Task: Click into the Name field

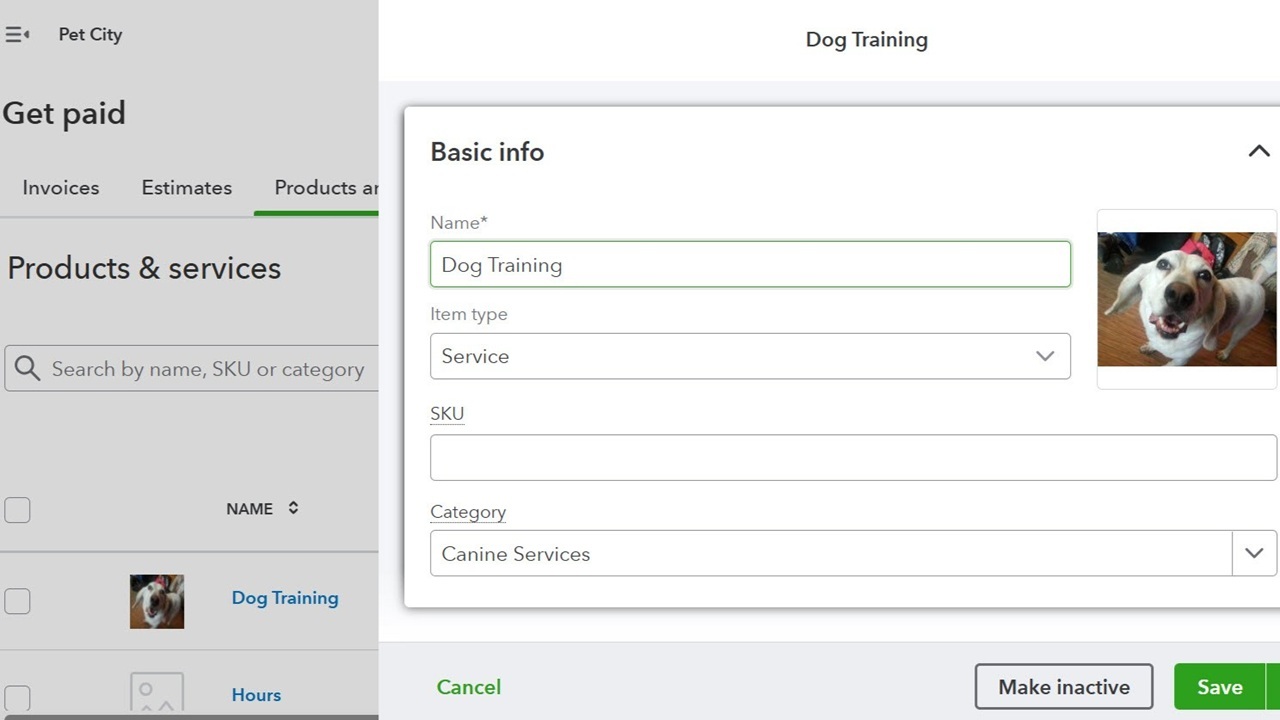Action: coord(750,264)
